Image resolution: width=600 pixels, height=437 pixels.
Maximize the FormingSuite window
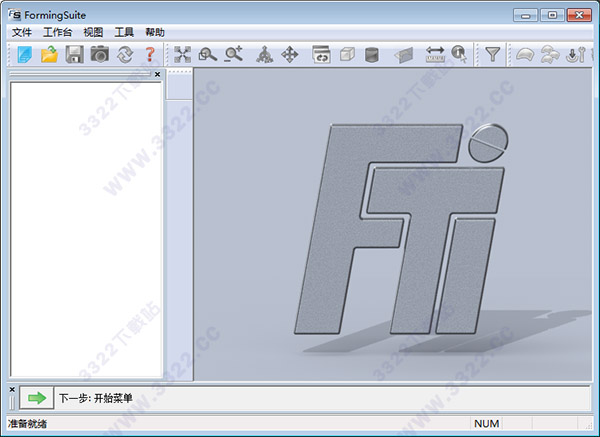[x=552, y=15]
